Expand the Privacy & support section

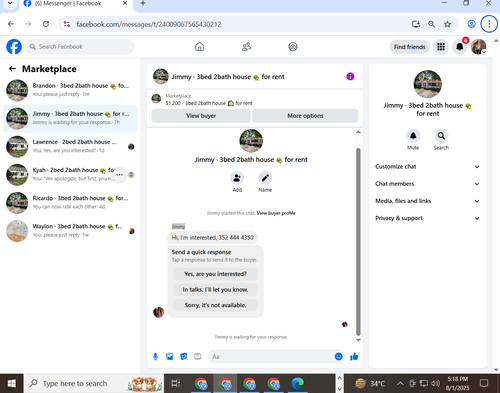coord(427,218)
